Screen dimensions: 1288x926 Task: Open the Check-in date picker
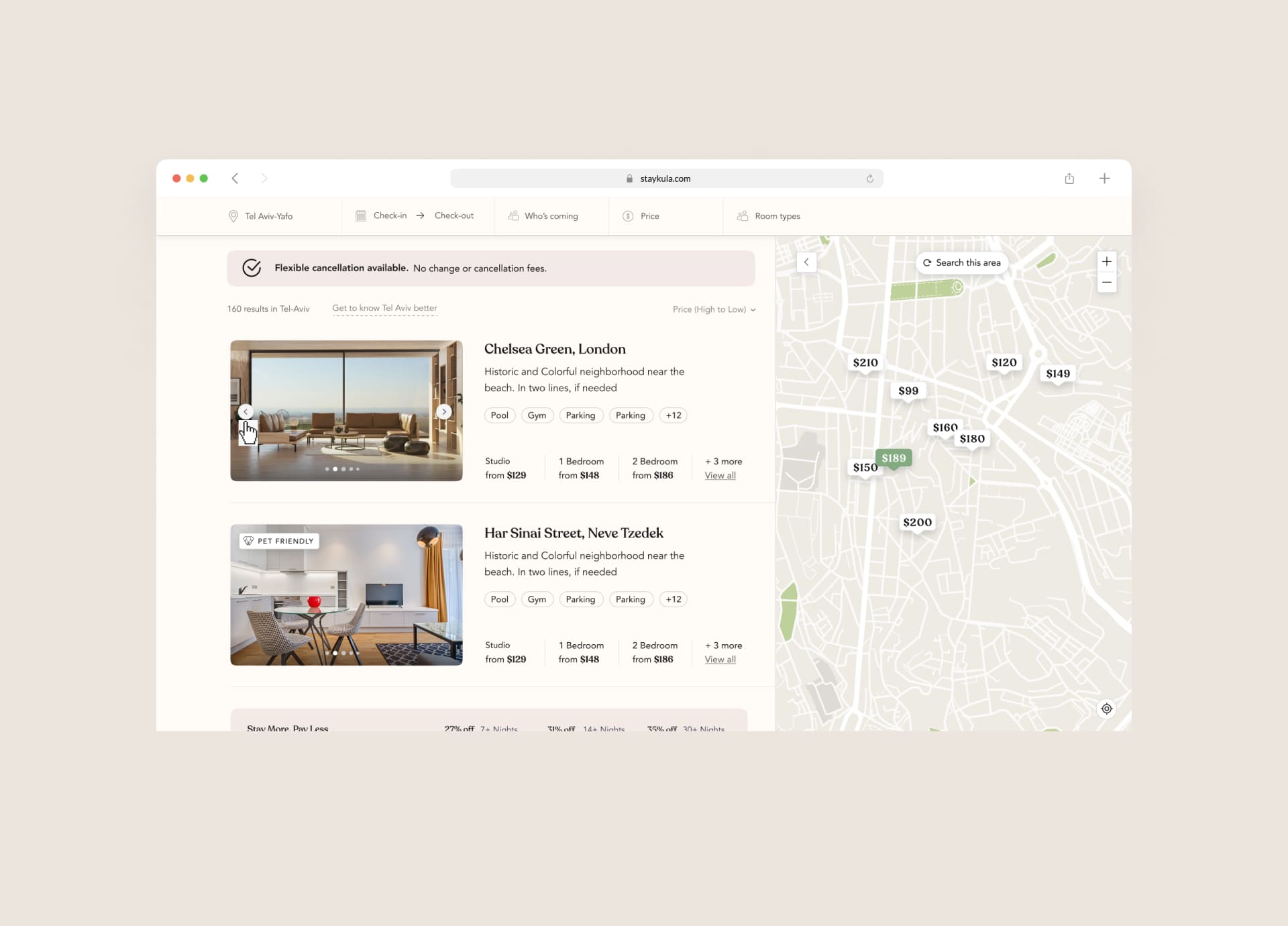pyautogui.click(x=381, y=216)
